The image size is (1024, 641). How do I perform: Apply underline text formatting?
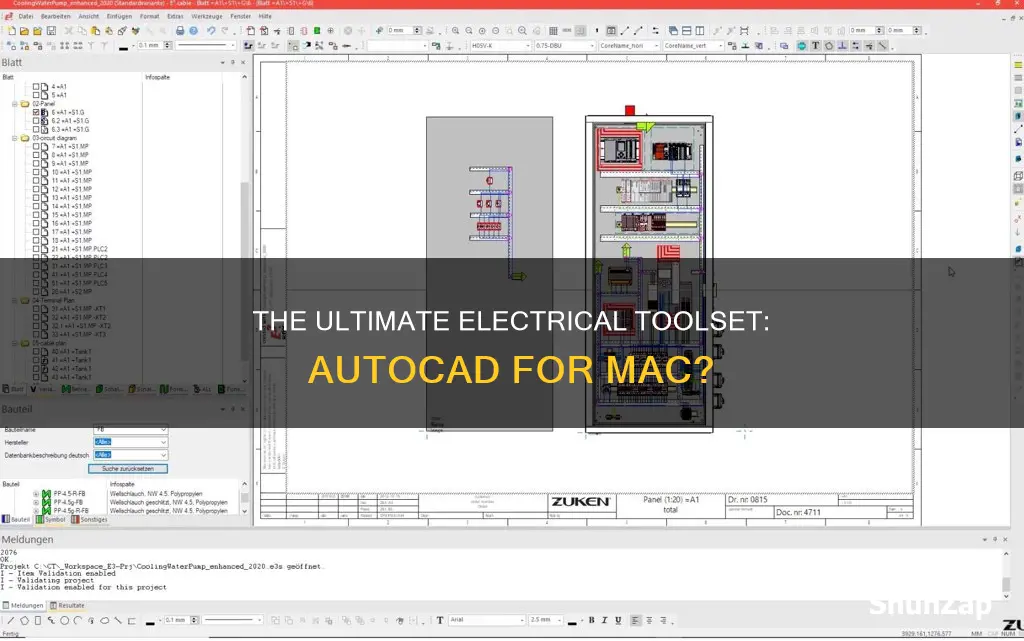(x=618, y=620)
